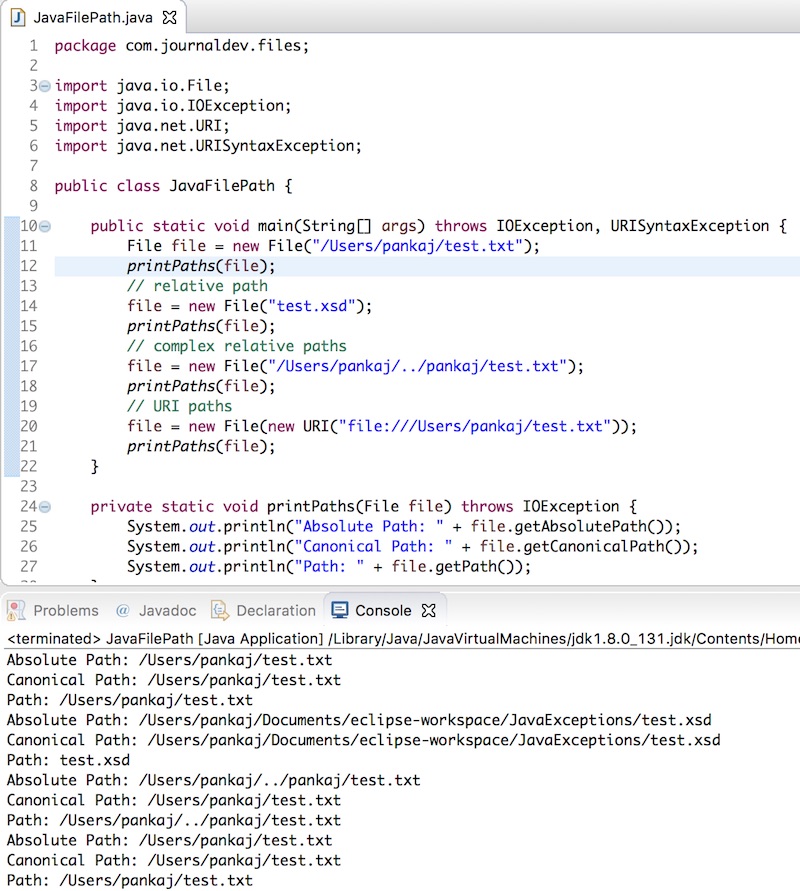
Task: Click the '// URI paths' comment
Action: pyautogui.click(x=180, y=406)
